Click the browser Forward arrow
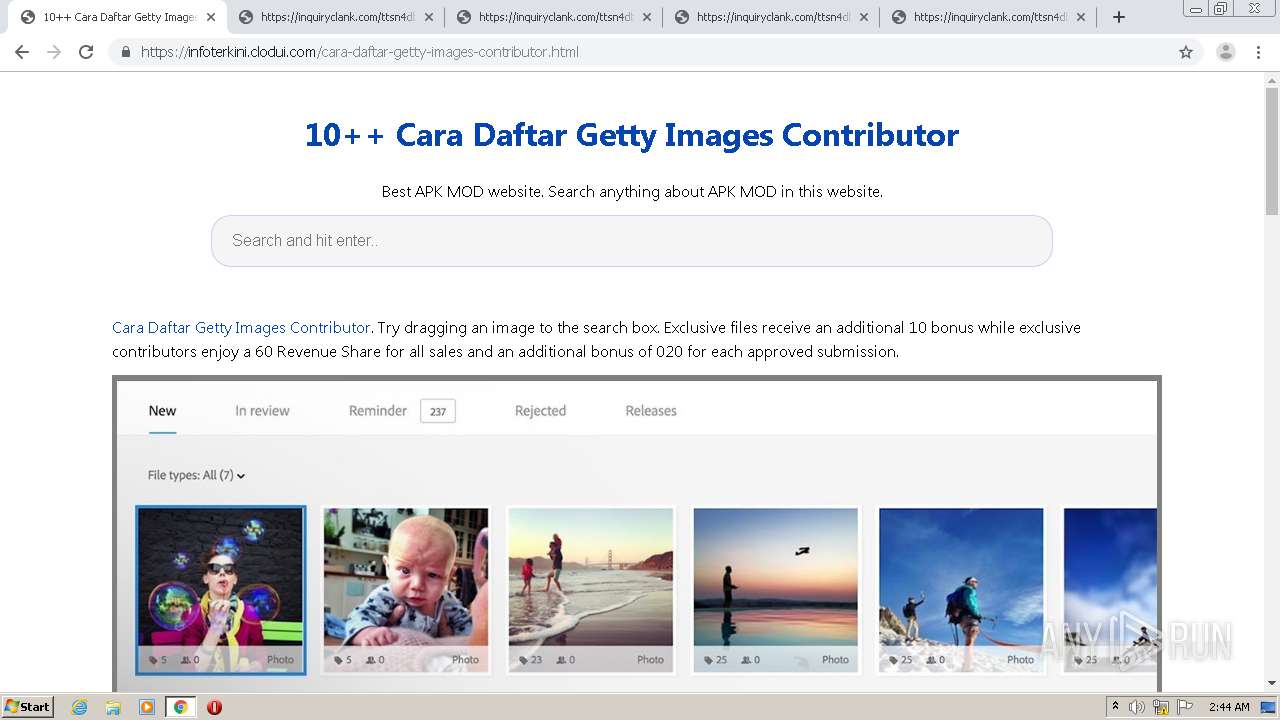Image resolution: width=1280 pixels, height=720 pixels. click(54, 52)
